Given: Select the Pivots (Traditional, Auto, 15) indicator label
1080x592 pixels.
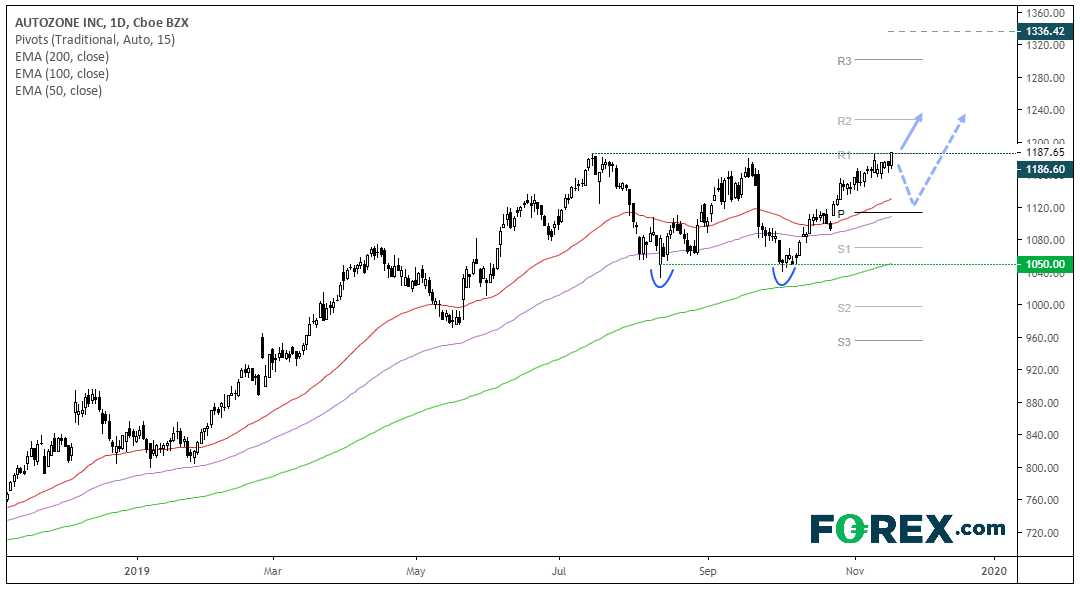Looking at the screenshot, I should (x=95, y=40).
